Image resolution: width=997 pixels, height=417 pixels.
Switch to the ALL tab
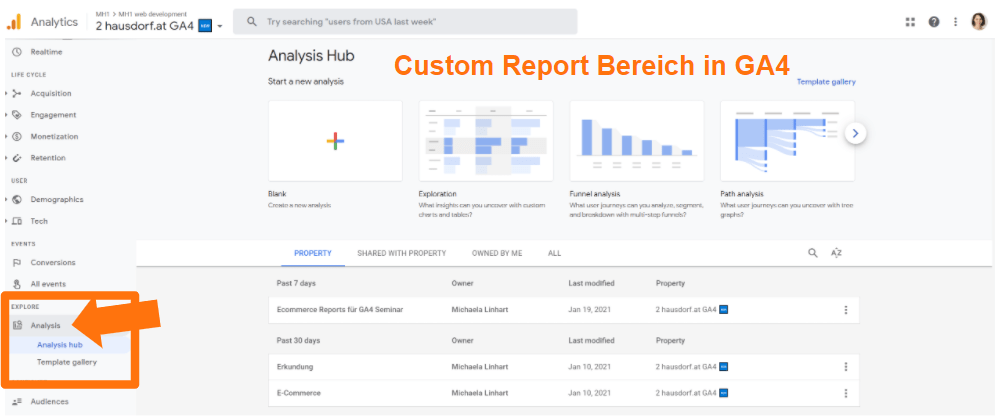(x=554, y=253)
